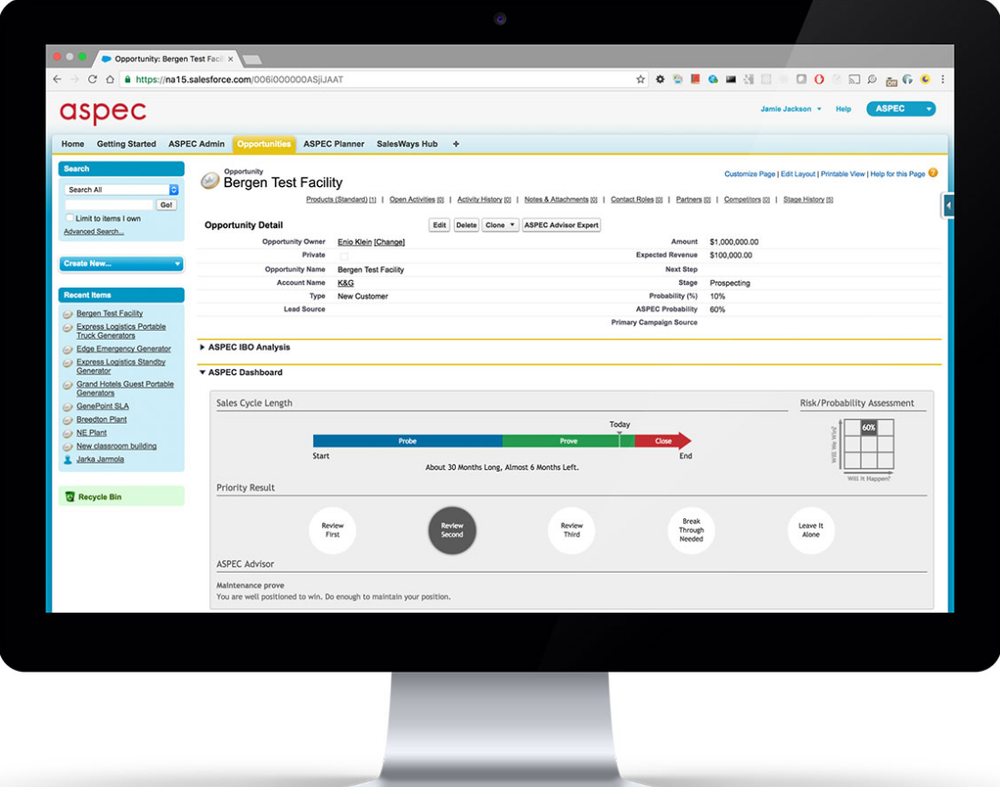The image size is (1000, 787).
Task: Click the gear extension icon in toolbar
Action: 660,79
